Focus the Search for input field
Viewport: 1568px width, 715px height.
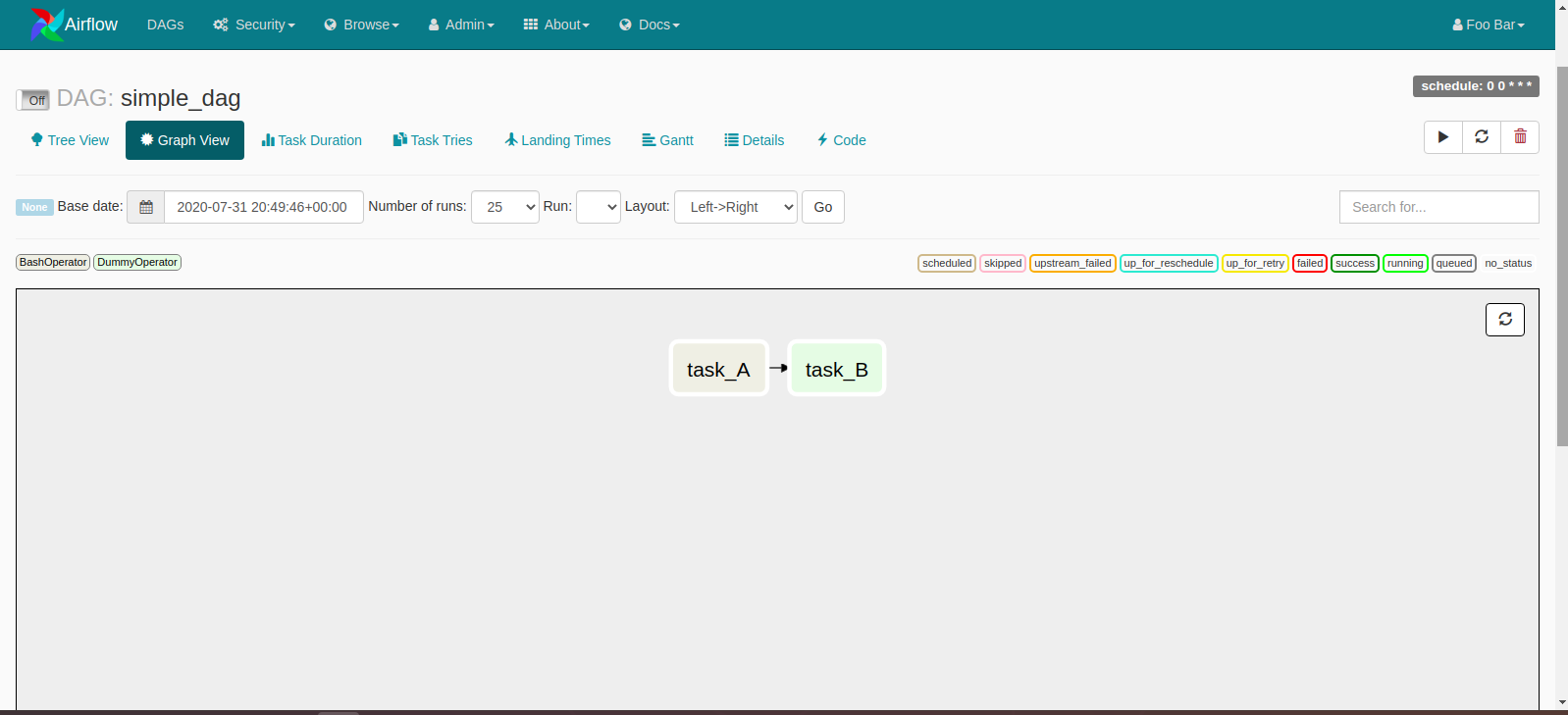tap(1437, 207)
